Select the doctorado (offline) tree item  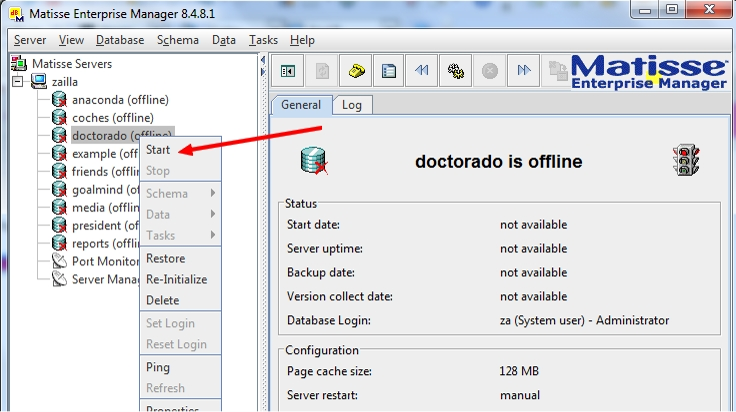[123, 135]
